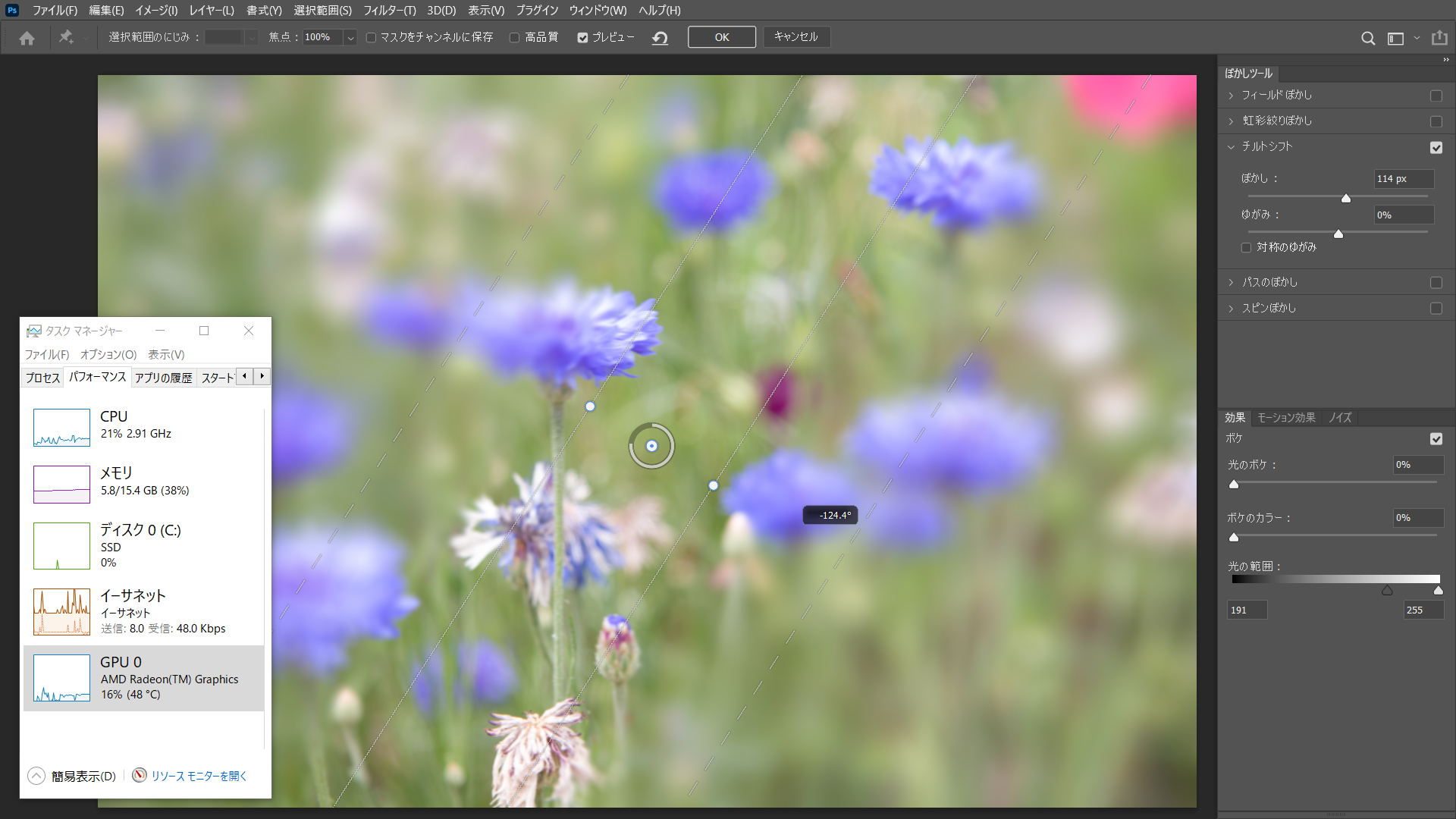Viewport: 1456px width, 819px height.
Task: Click the workspace layout icon
Action: tap(1395, 38)
